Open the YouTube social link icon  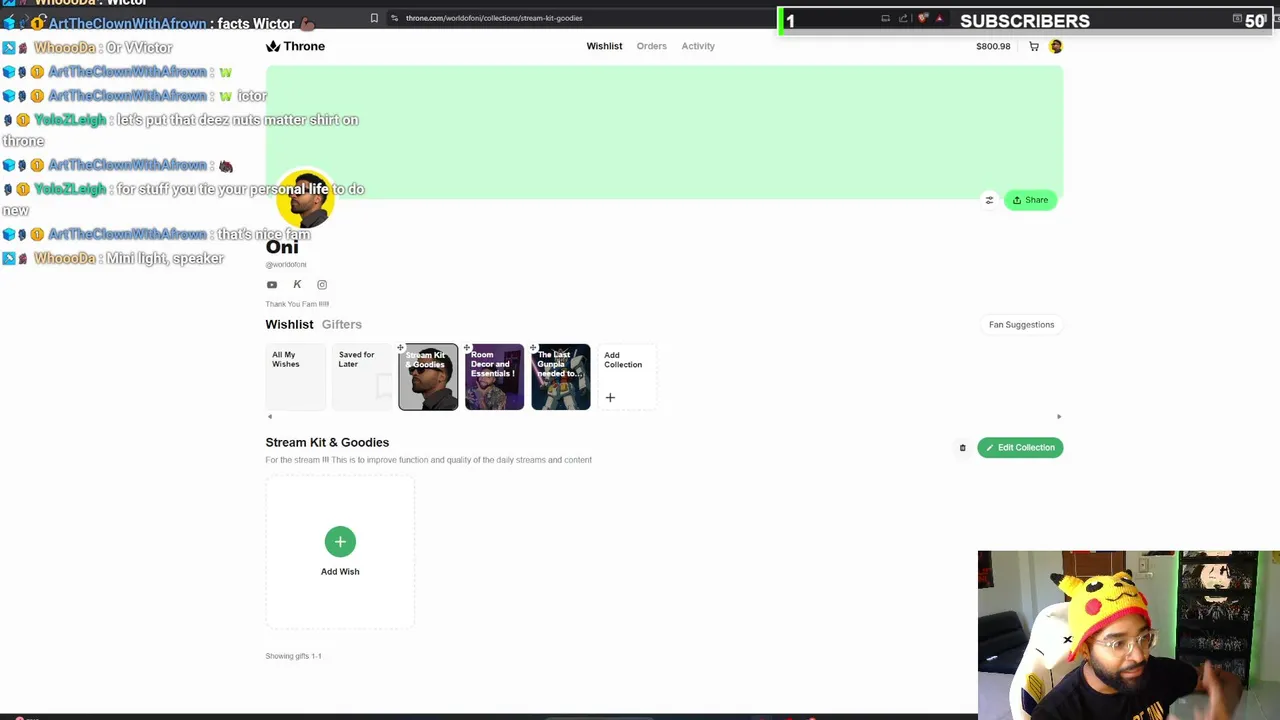272,285
